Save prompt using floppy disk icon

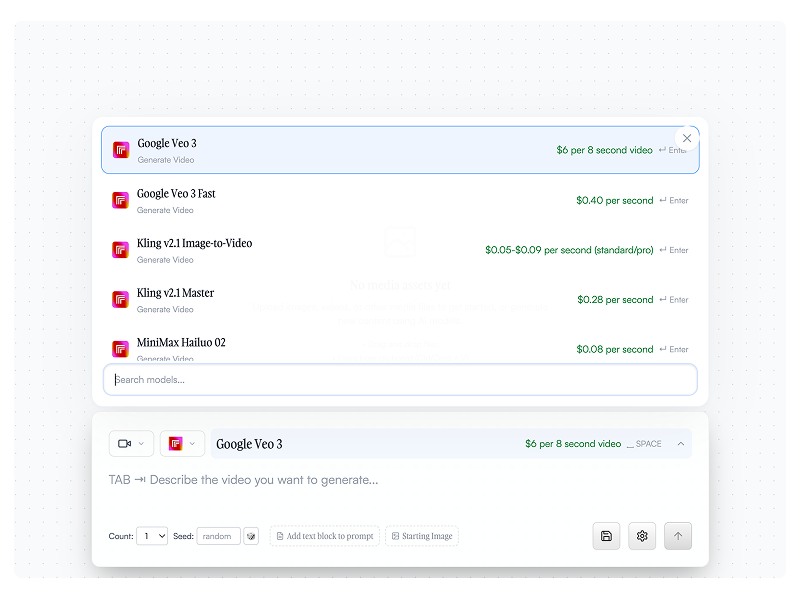(x=606, y=536)
